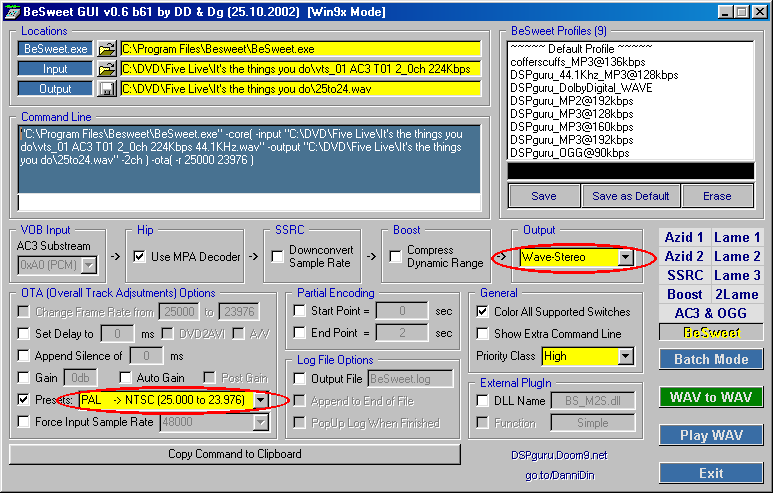Open the Presets PAL to NTSC dropdown
Image resolution: width=773 pixels, height=493 pixels.
pyautogui.click(x=260, y=400)
